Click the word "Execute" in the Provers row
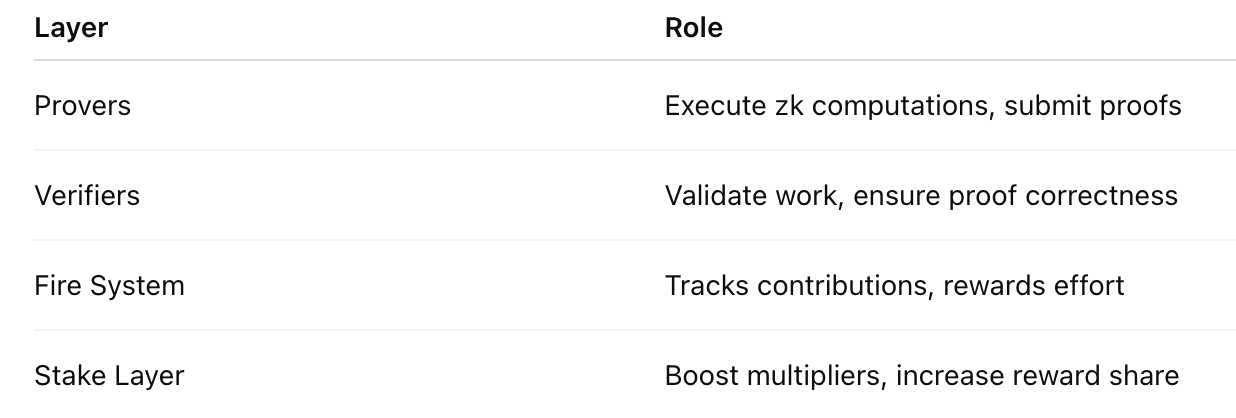 709,105
